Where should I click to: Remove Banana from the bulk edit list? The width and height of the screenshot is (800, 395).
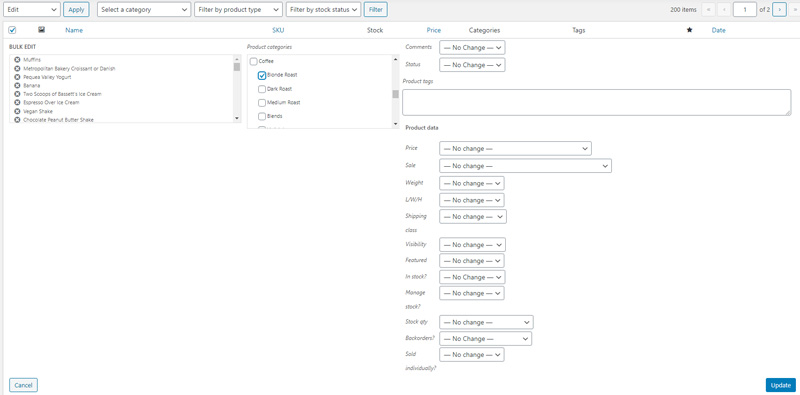click(17, 86)
